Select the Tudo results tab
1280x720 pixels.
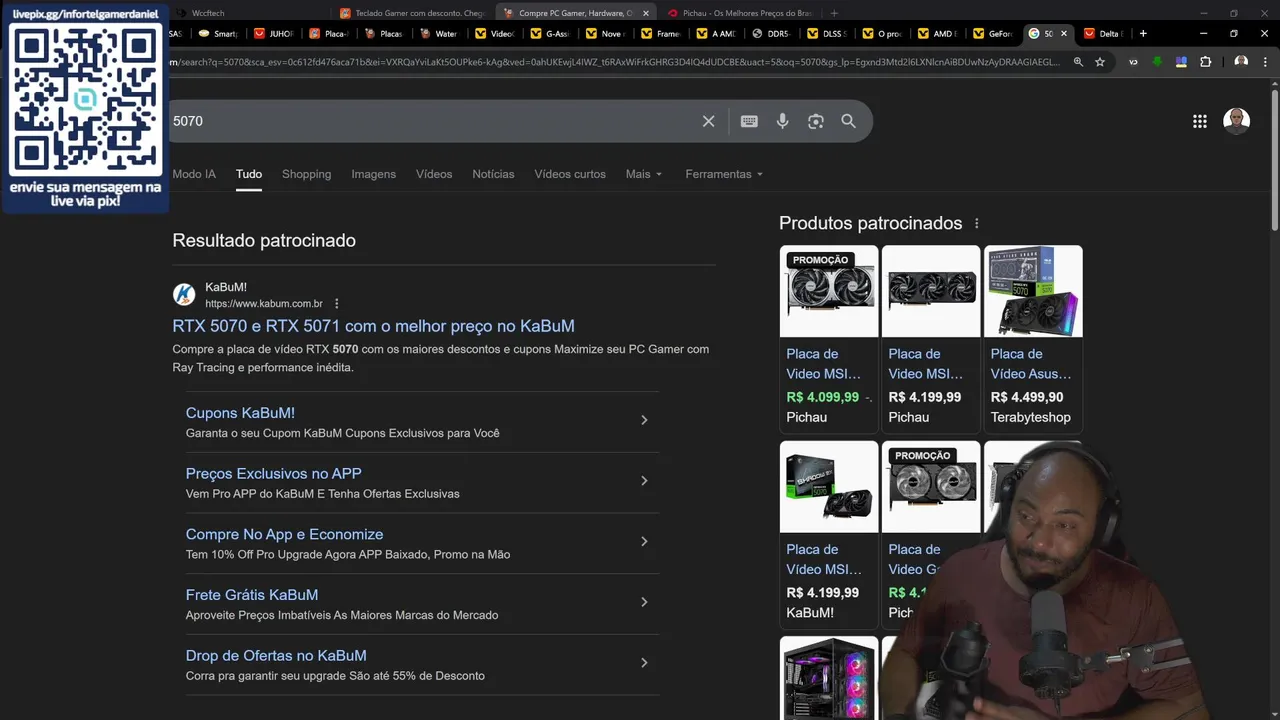coord(249,174)
